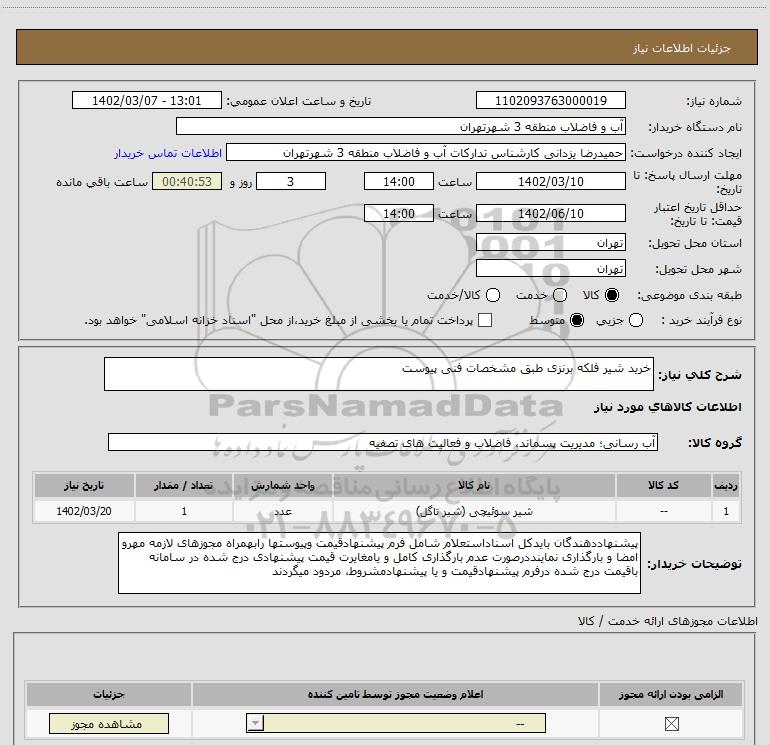Toggle the الزامی بودن ارائه مجوز checkbox
Image resolution: width=770 pixels, height=745 pixels.
click(x=671, y=723)
